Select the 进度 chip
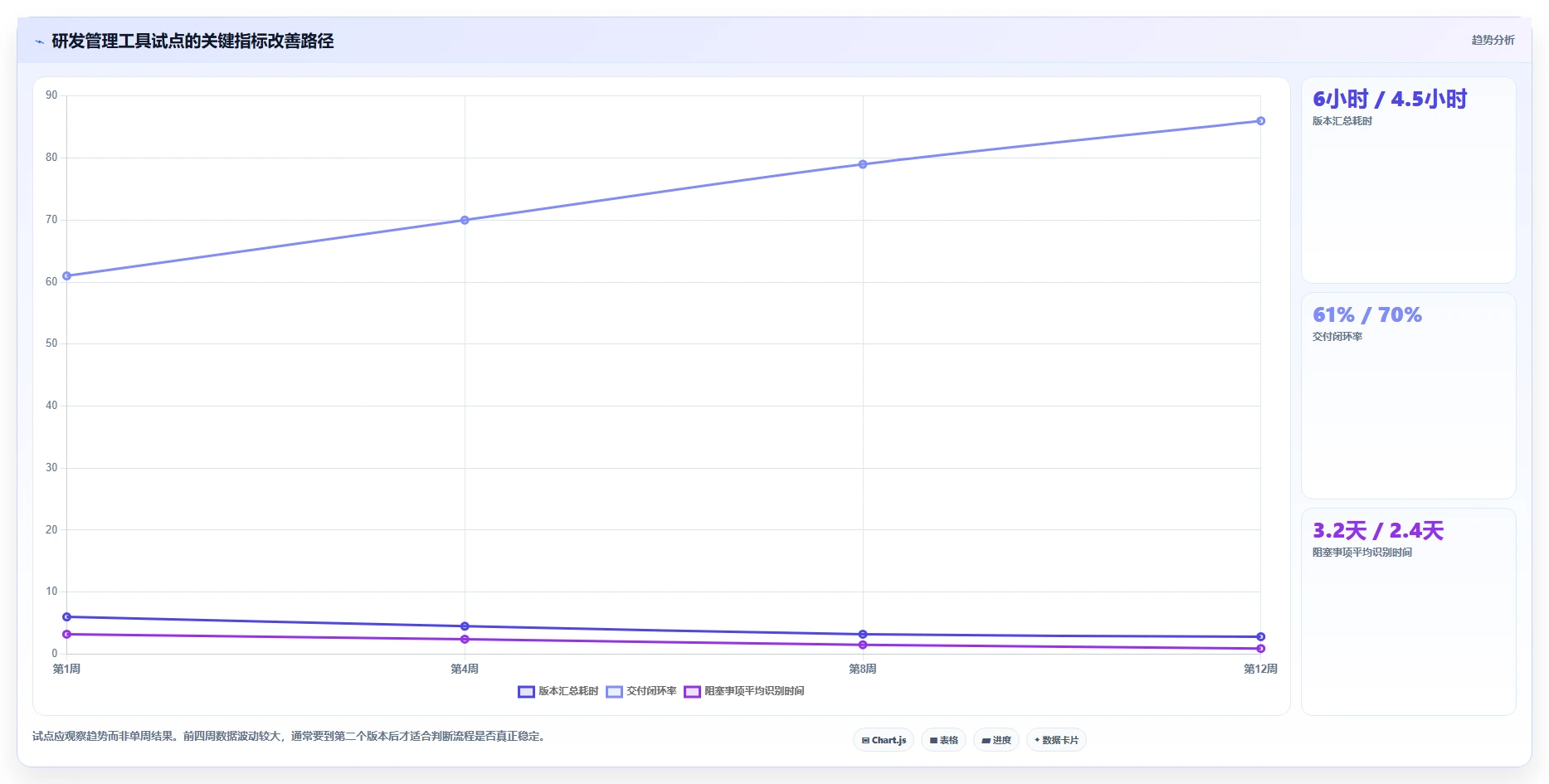 pos(996,740)
